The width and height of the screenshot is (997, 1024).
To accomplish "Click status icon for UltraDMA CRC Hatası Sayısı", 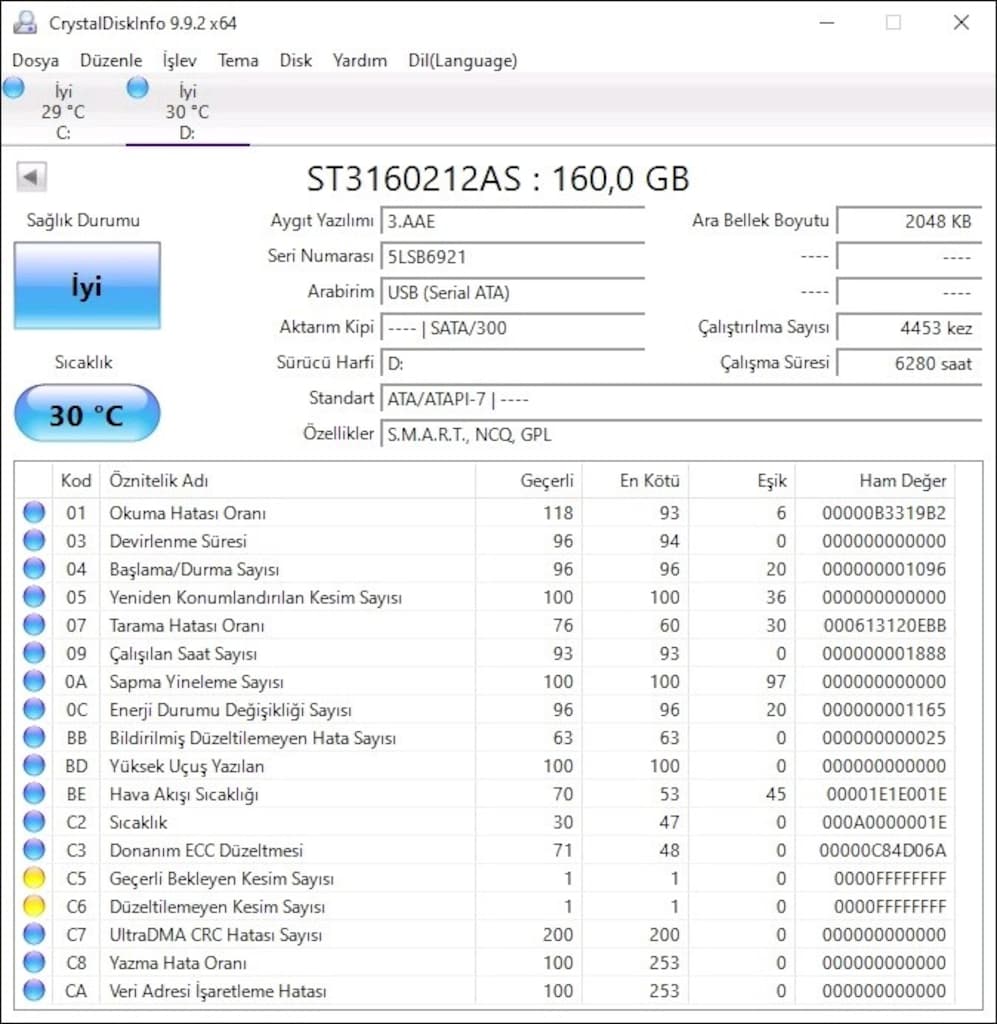I will pyautogui.click(x=34, y=934).
